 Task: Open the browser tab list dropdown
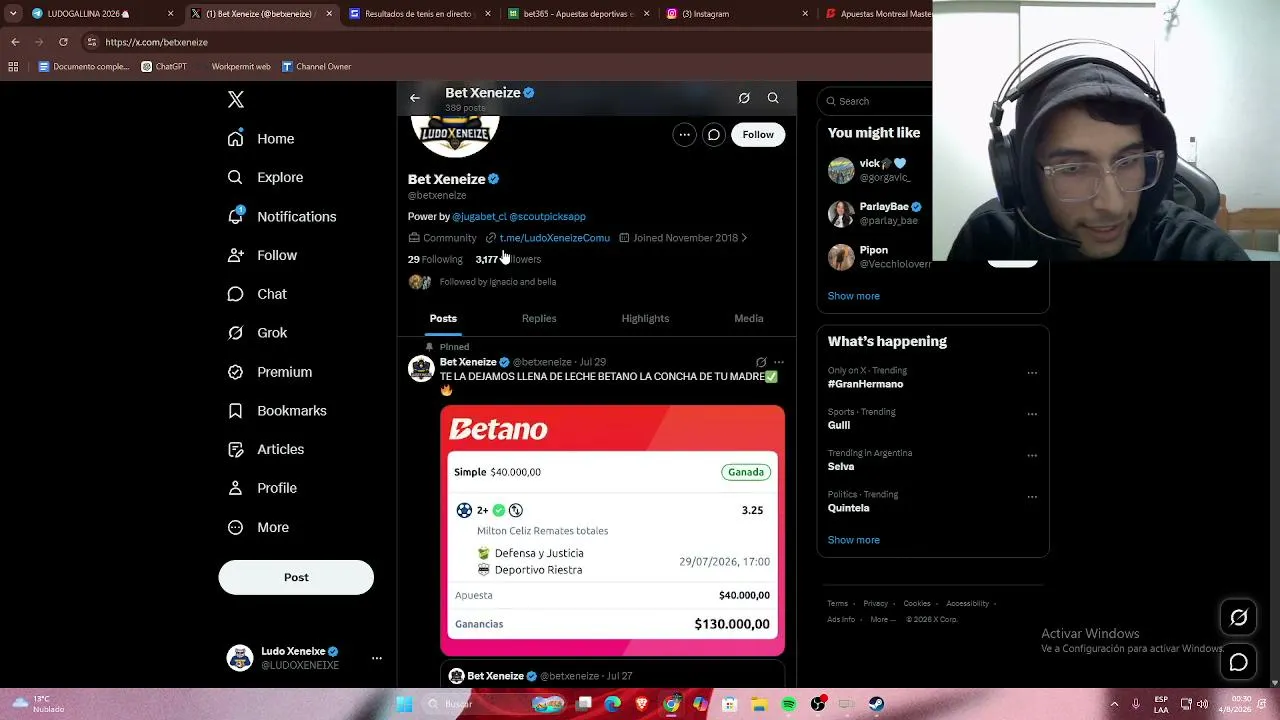click(x=13, y=14)
